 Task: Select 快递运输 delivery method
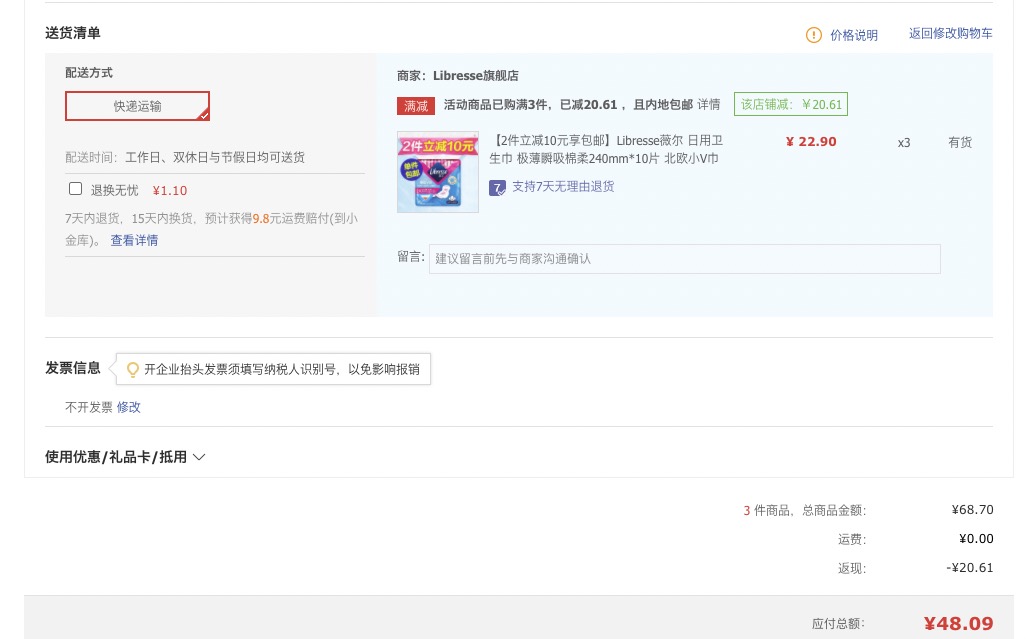coord(138,106)
